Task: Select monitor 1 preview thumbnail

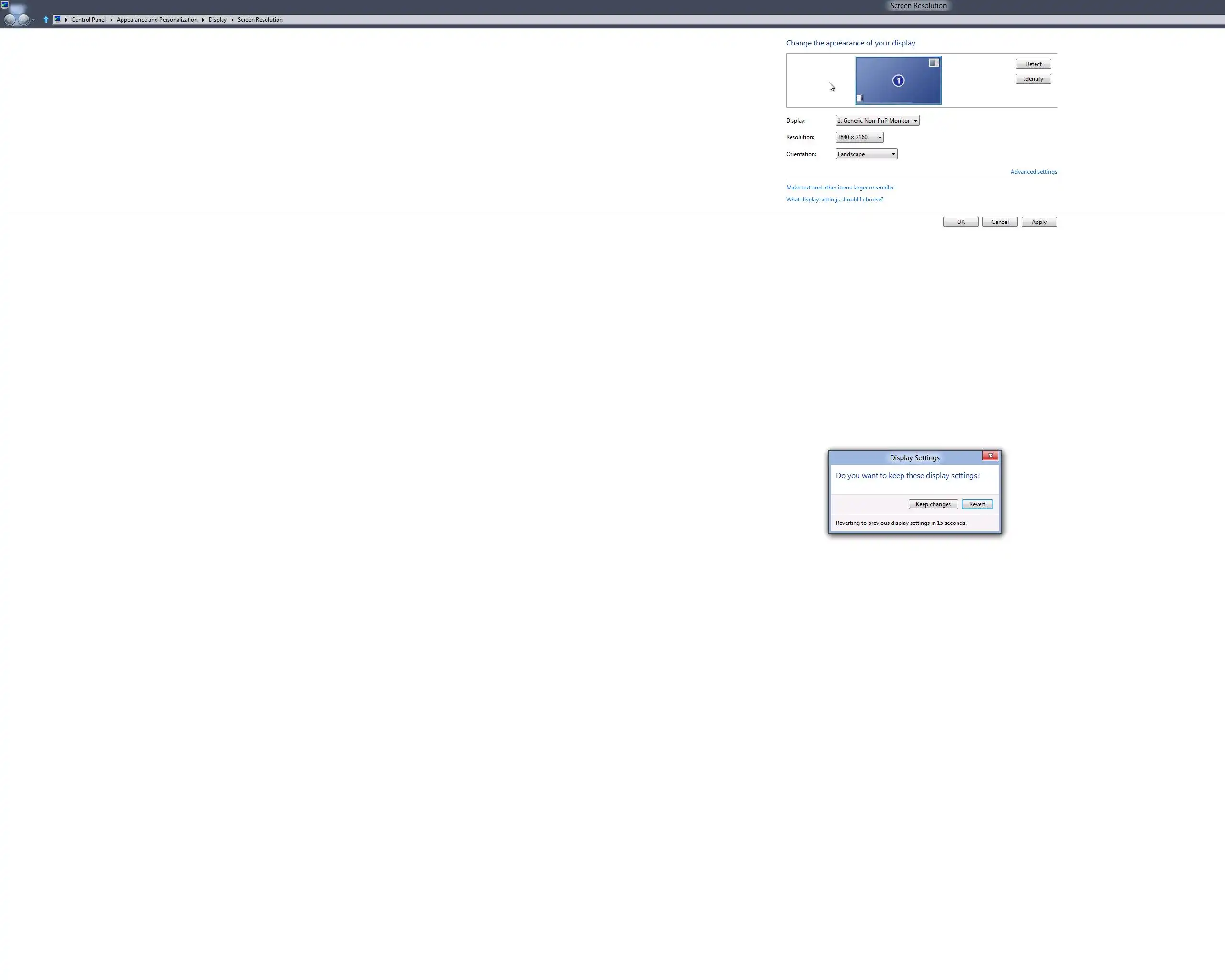Action: point(898,81)
